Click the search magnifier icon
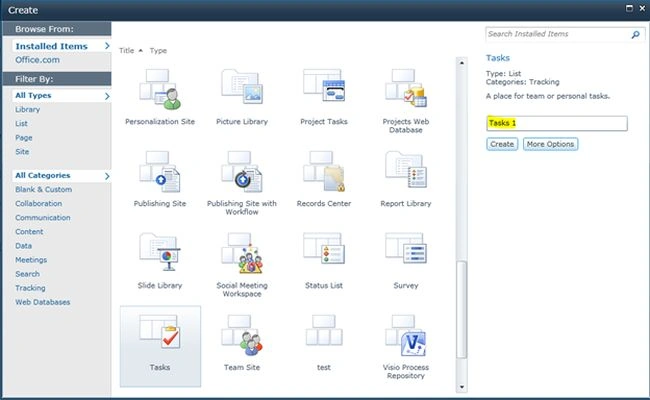The image size is (650, 400). [x=635, y=34]
